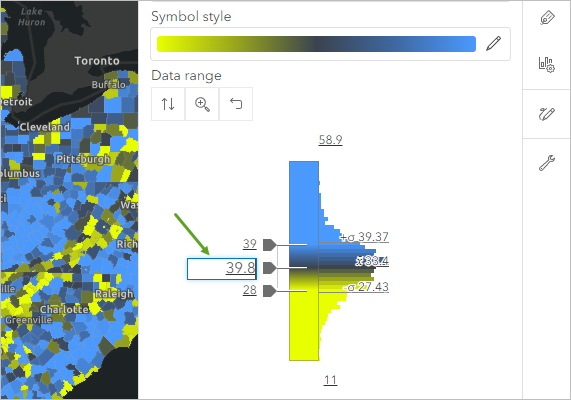The image size is (571, 400).
Task: Click the Toronto label on the map
Action: coord(97,61)
